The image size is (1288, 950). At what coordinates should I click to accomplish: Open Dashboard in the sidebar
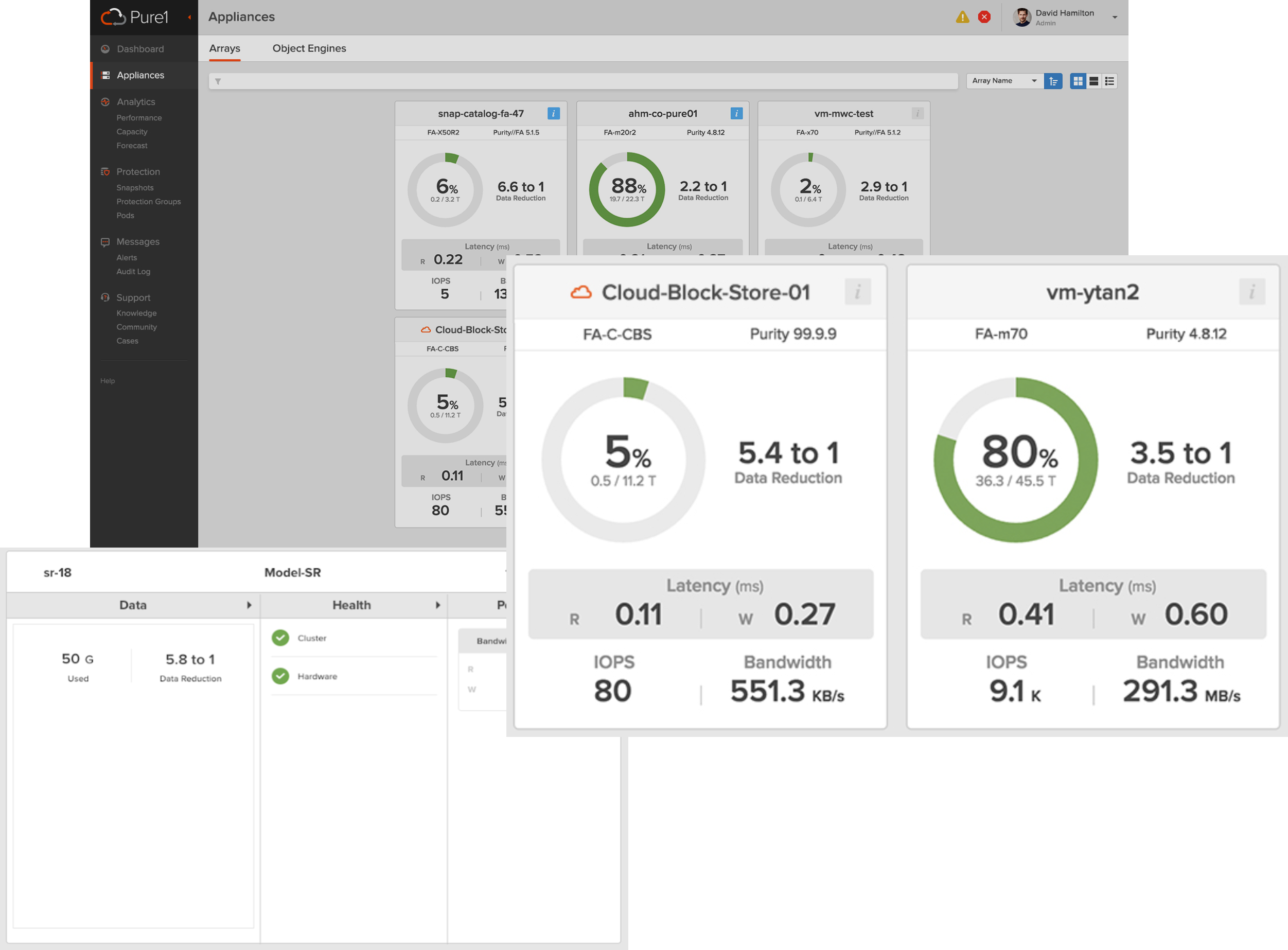140,49
